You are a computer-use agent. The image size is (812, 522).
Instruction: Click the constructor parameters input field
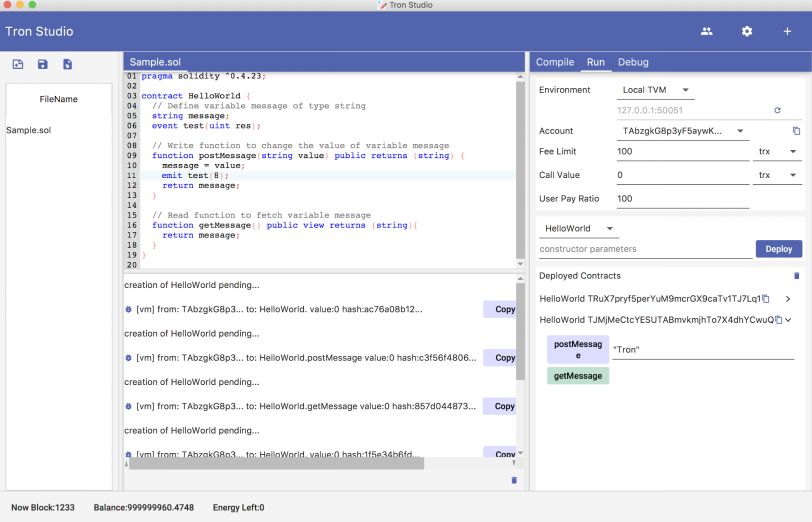645,249
